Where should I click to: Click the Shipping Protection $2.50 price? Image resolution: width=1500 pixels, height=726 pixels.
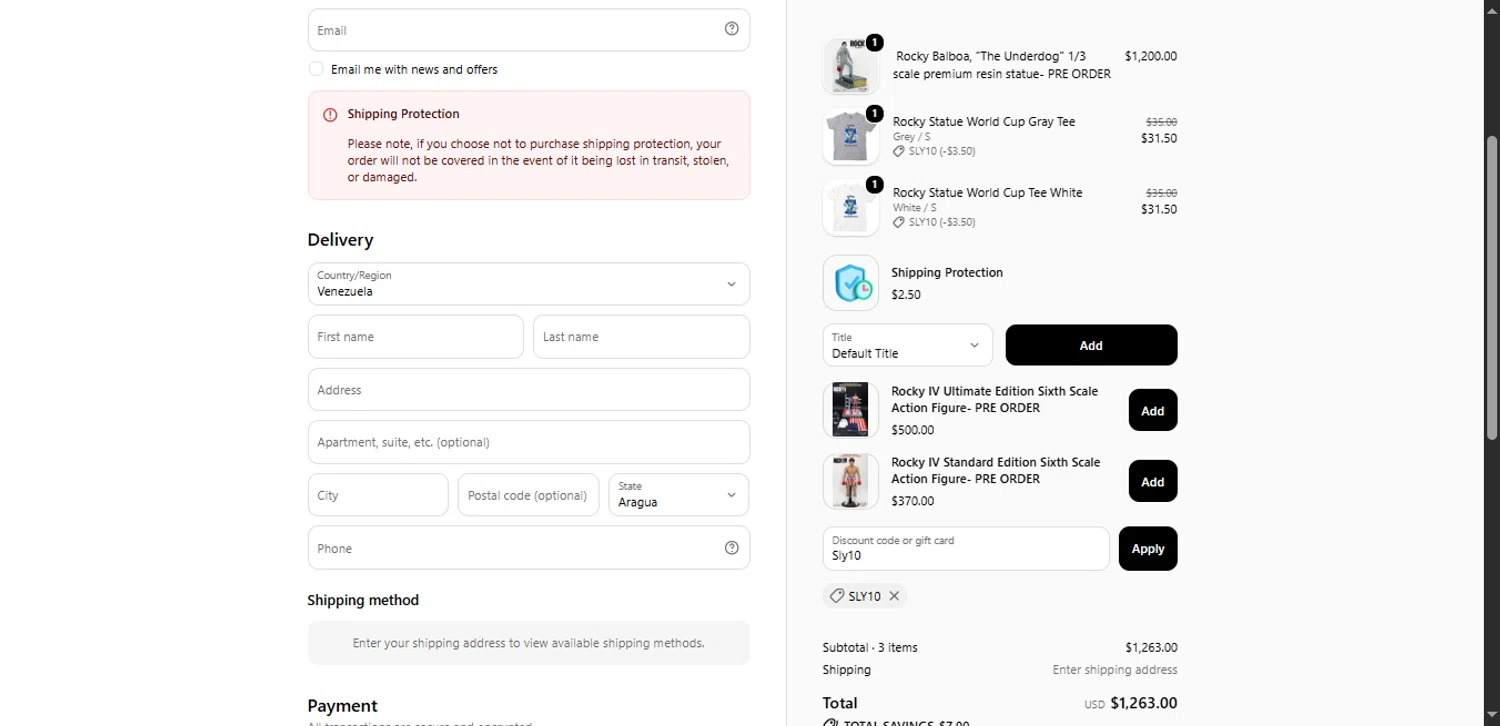pos(906,295)
